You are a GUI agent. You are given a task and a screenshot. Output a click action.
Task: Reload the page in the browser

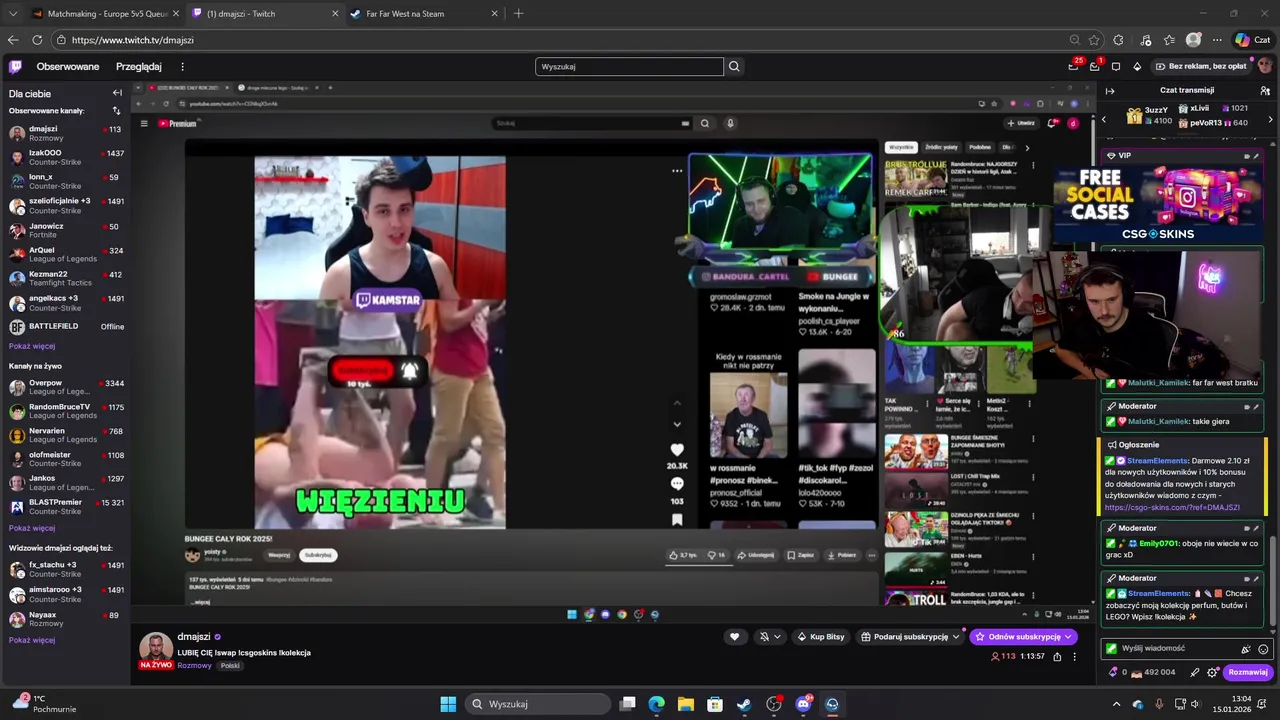37,40
